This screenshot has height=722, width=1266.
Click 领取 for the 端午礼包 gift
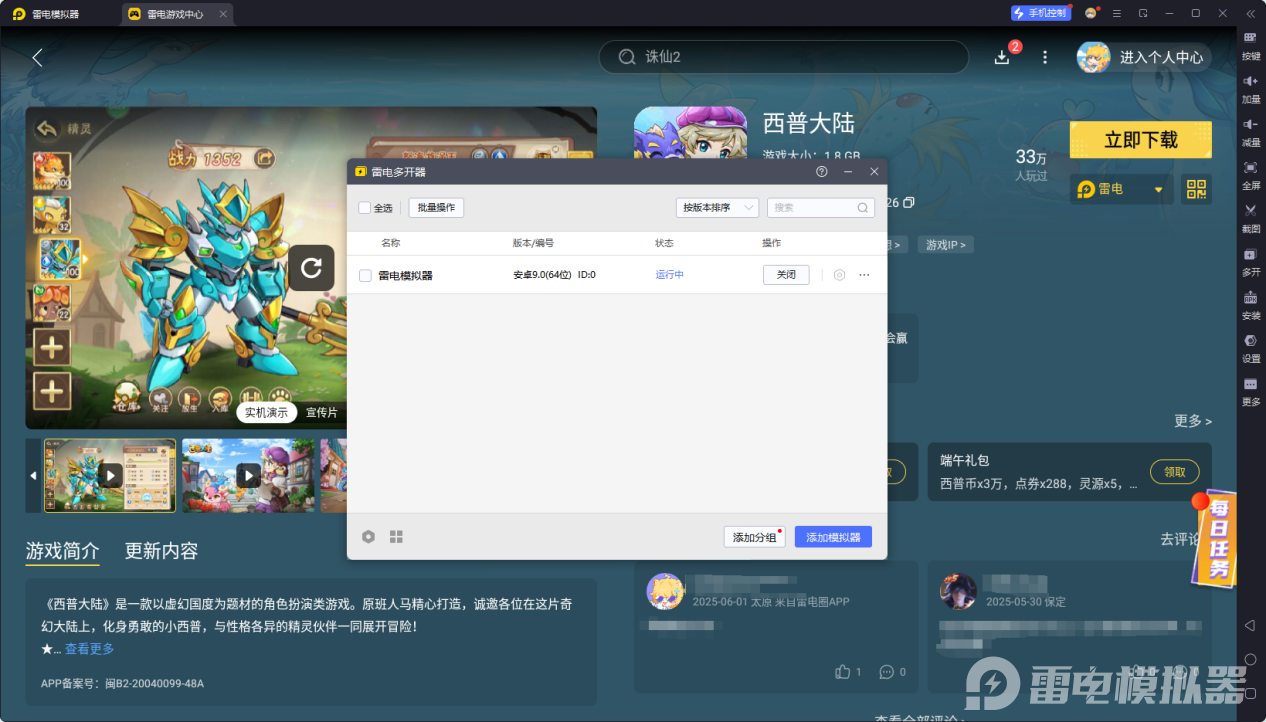click(x=1175, y=472)
